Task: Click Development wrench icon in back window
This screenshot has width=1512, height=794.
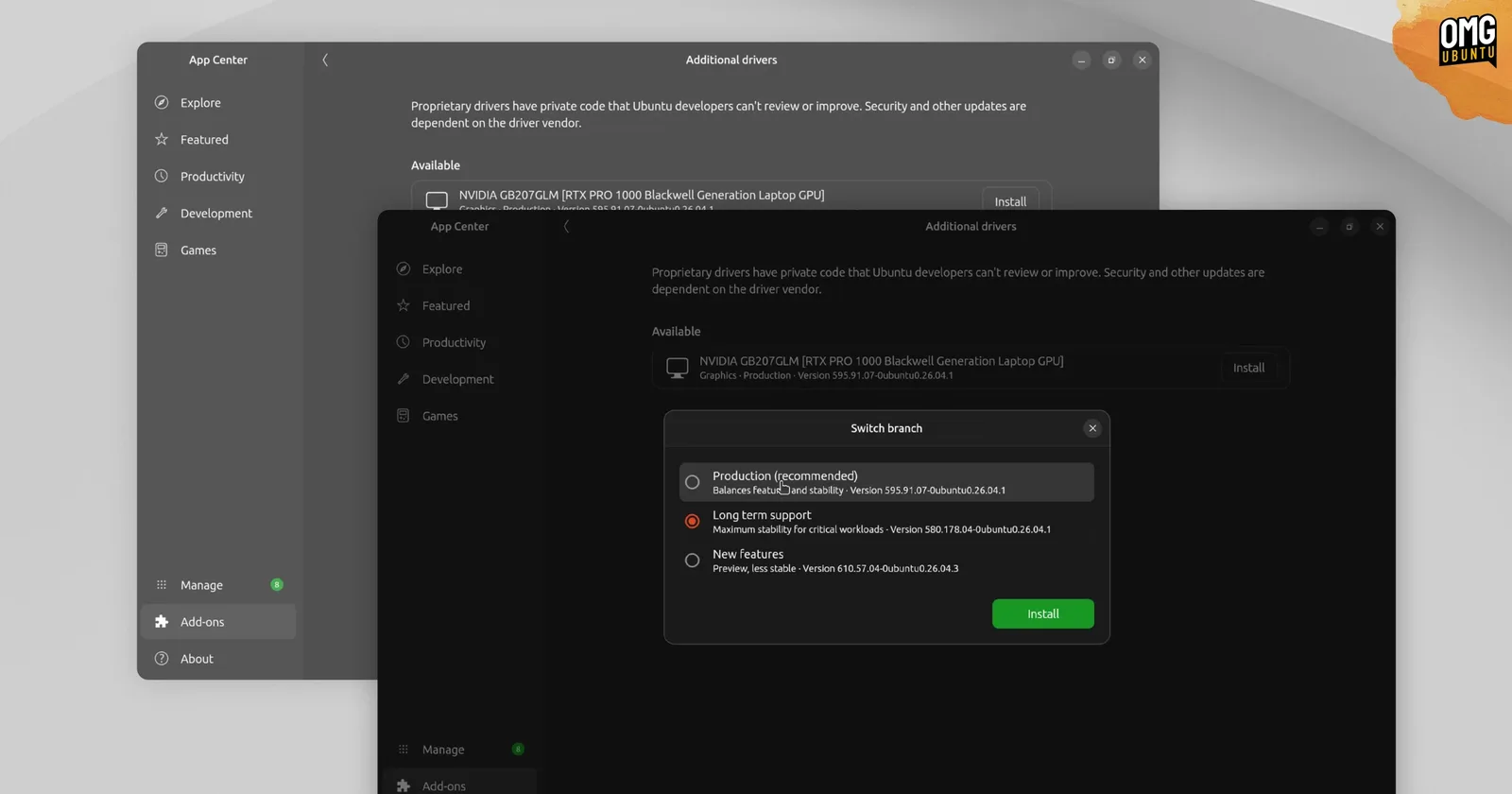Action: click(162, 213)
